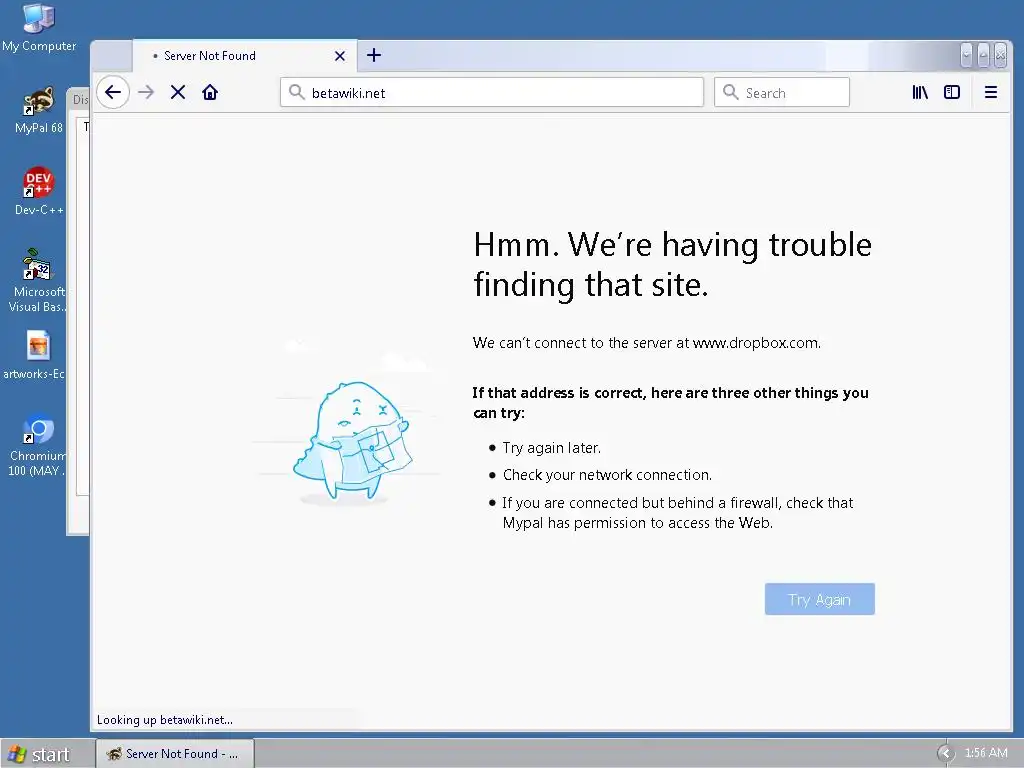Select the Microsoft Visual Basic desktop shortcut
The width and height of the screenshot is (1024, 768).
39,281
